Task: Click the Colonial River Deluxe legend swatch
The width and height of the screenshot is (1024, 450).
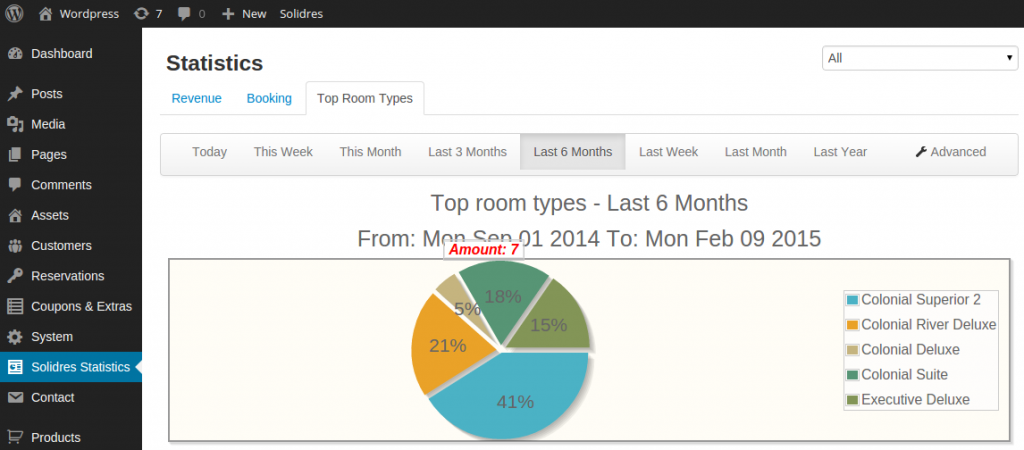Action: coord(852,325)
